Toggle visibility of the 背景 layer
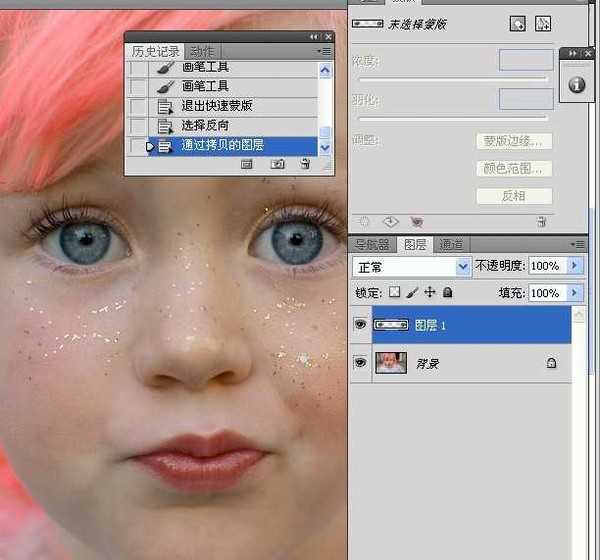Viewport: 600px width, 560px height. [x=360, y=364]
